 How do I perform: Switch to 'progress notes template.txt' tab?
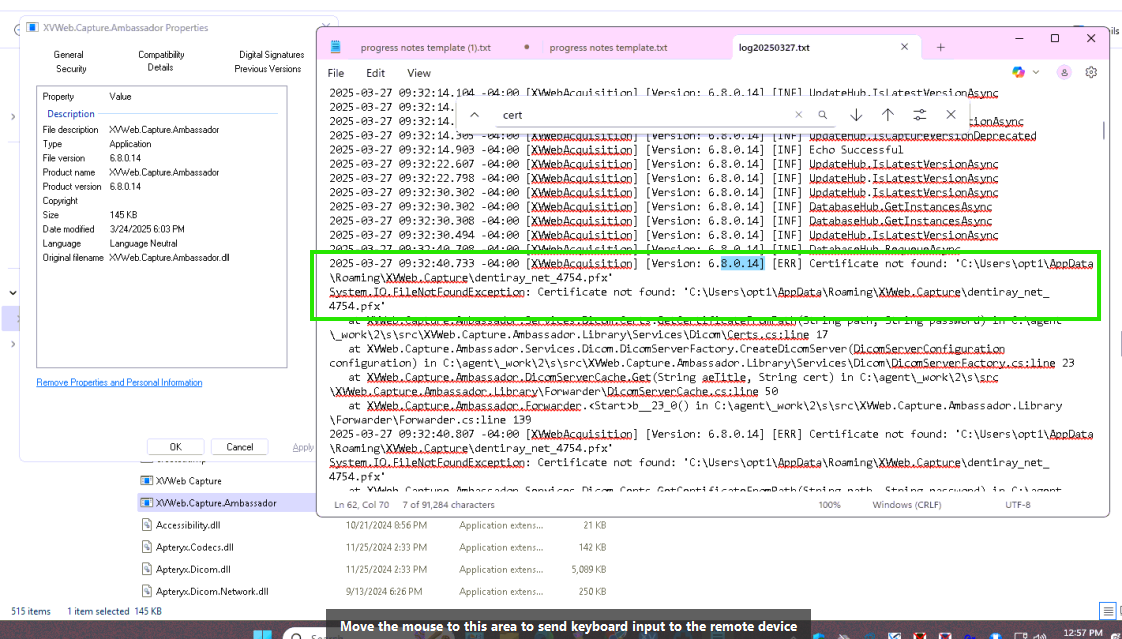[x=608, y=48]
